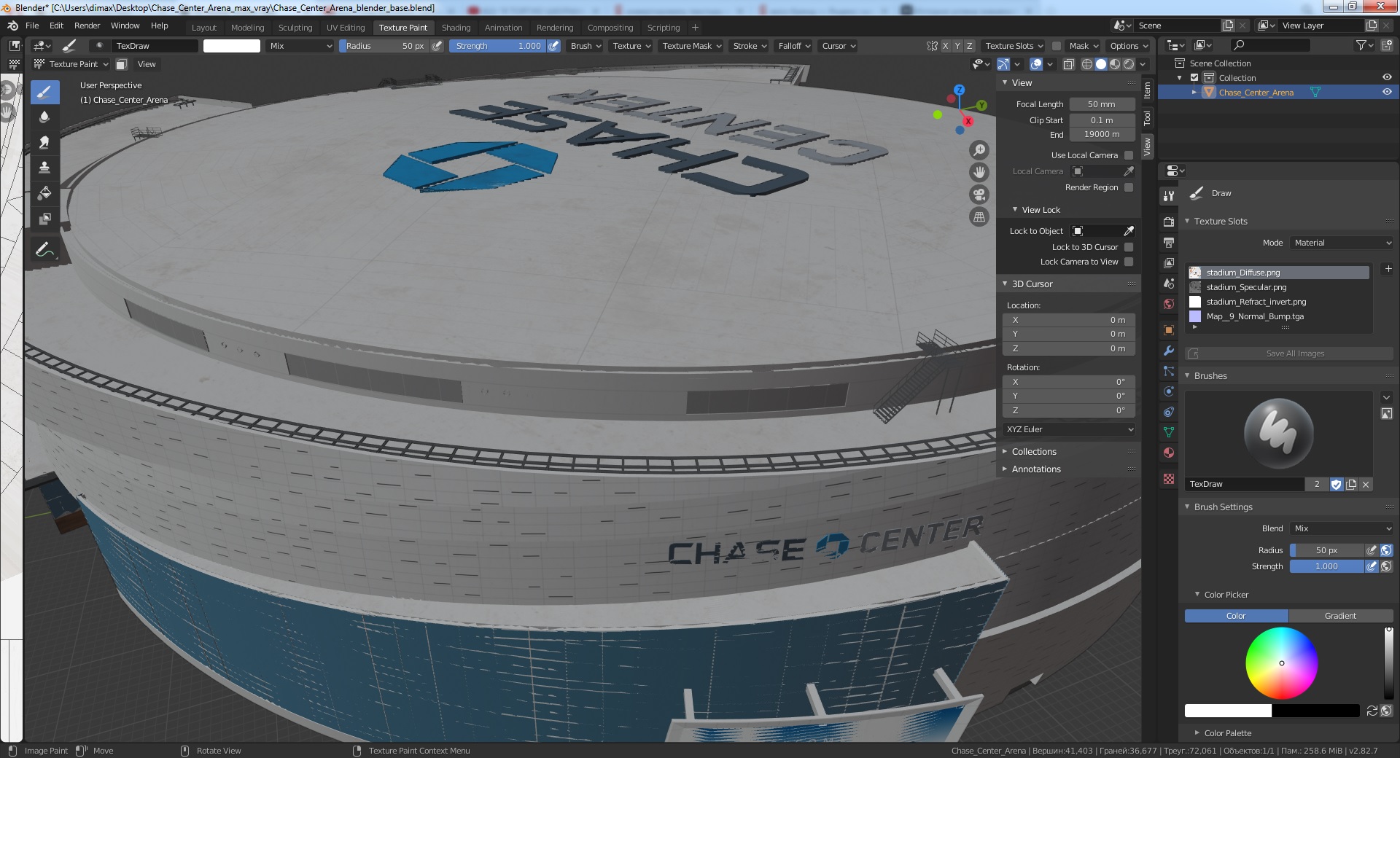Select the Clone stamp tool
This screenshot has height=844, width=1400.
(44, 168)
